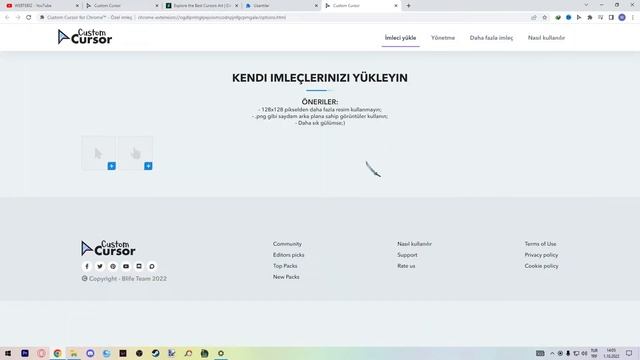This screenshot has width=640, height=360.
Task: Select the arrow cursor upload tile
Action: [x=98, y=153]
